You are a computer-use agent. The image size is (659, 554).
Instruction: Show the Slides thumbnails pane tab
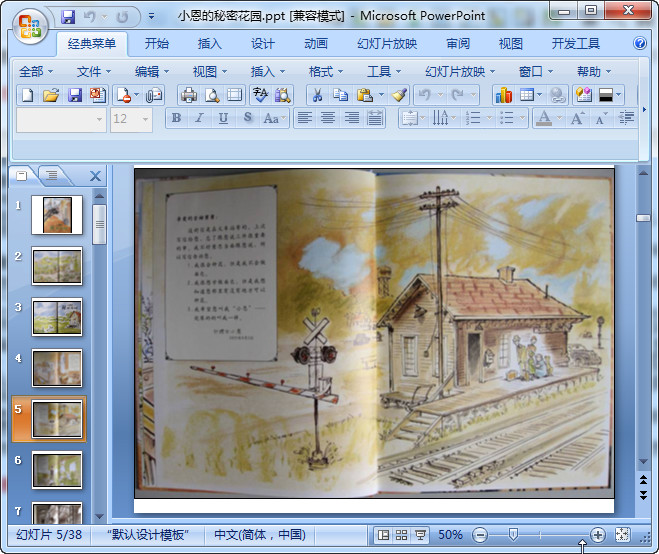pyautogui.click(x=22, y=175)
